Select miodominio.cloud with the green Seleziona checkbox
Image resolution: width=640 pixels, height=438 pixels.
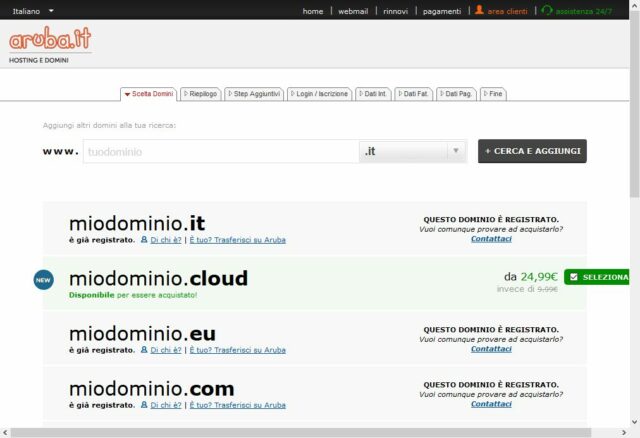(598, 277)
